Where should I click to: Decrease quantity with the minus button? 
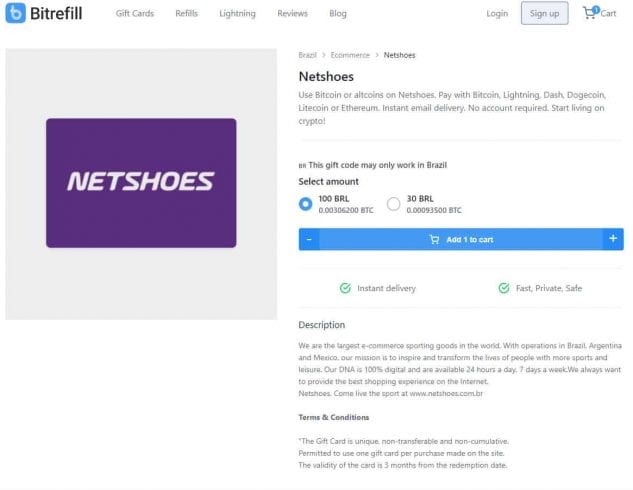(309, 239)
